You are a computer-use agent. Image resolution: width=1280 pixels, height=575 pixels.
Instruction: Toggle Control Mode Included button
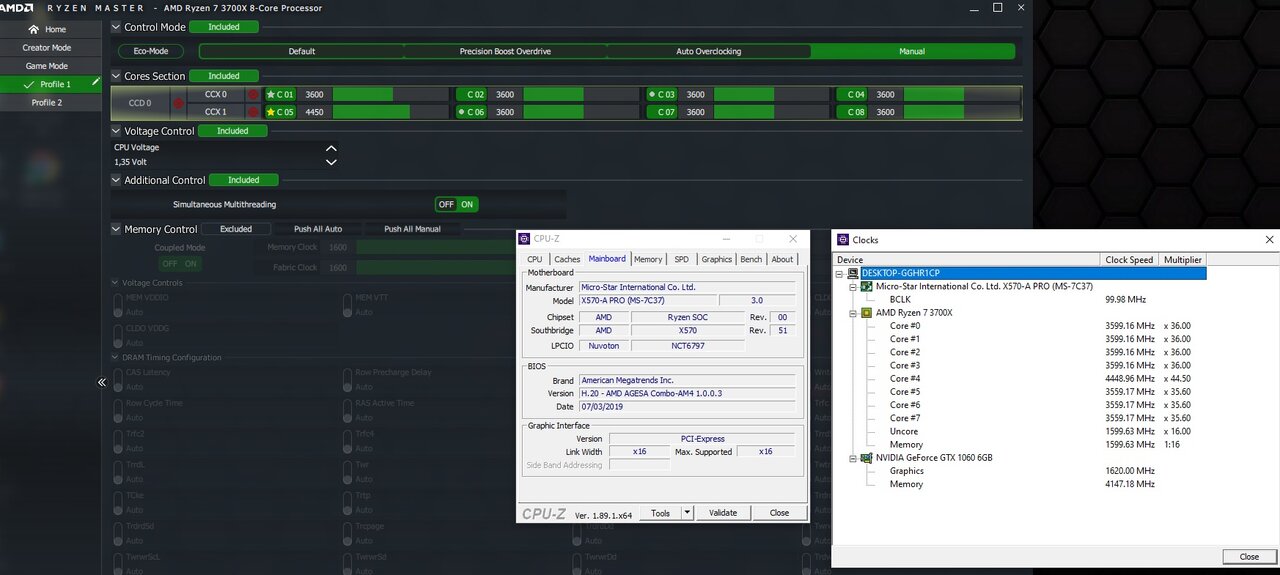coord(224,27)
